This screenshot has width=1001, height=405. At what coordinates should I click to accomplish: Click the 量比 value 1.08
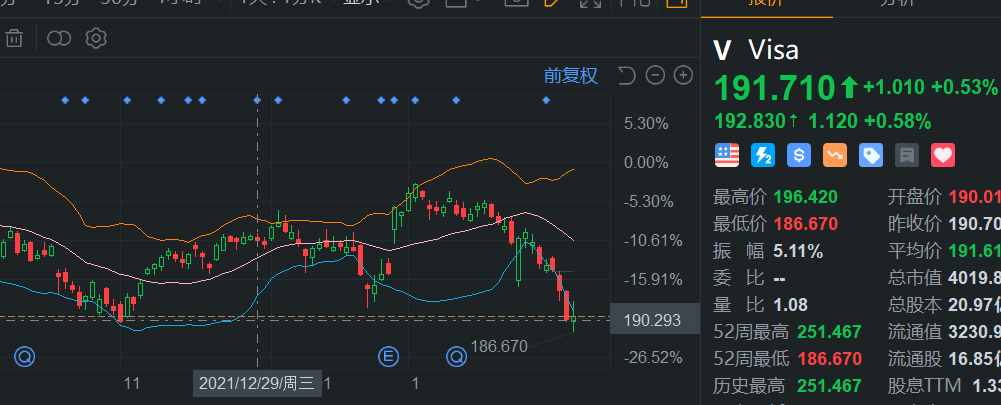click(790, 305)
